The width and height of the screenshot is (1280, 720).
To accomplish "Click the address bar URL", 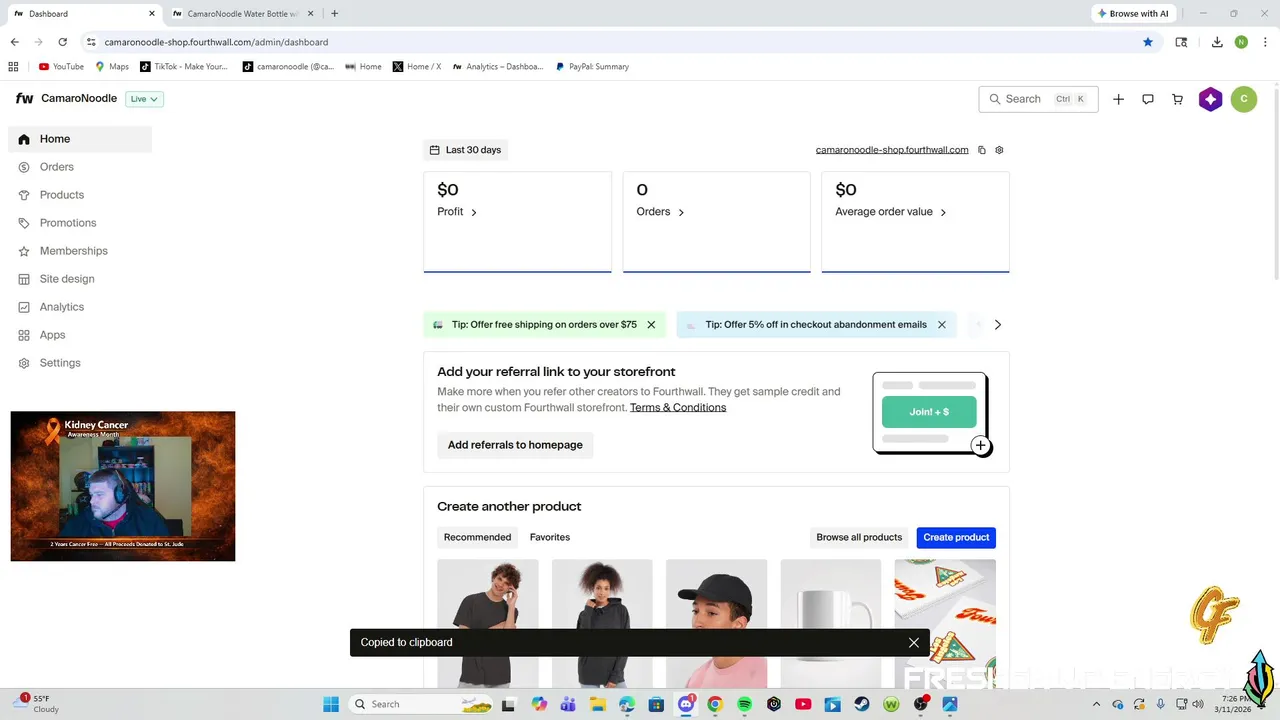I will 216,42.
